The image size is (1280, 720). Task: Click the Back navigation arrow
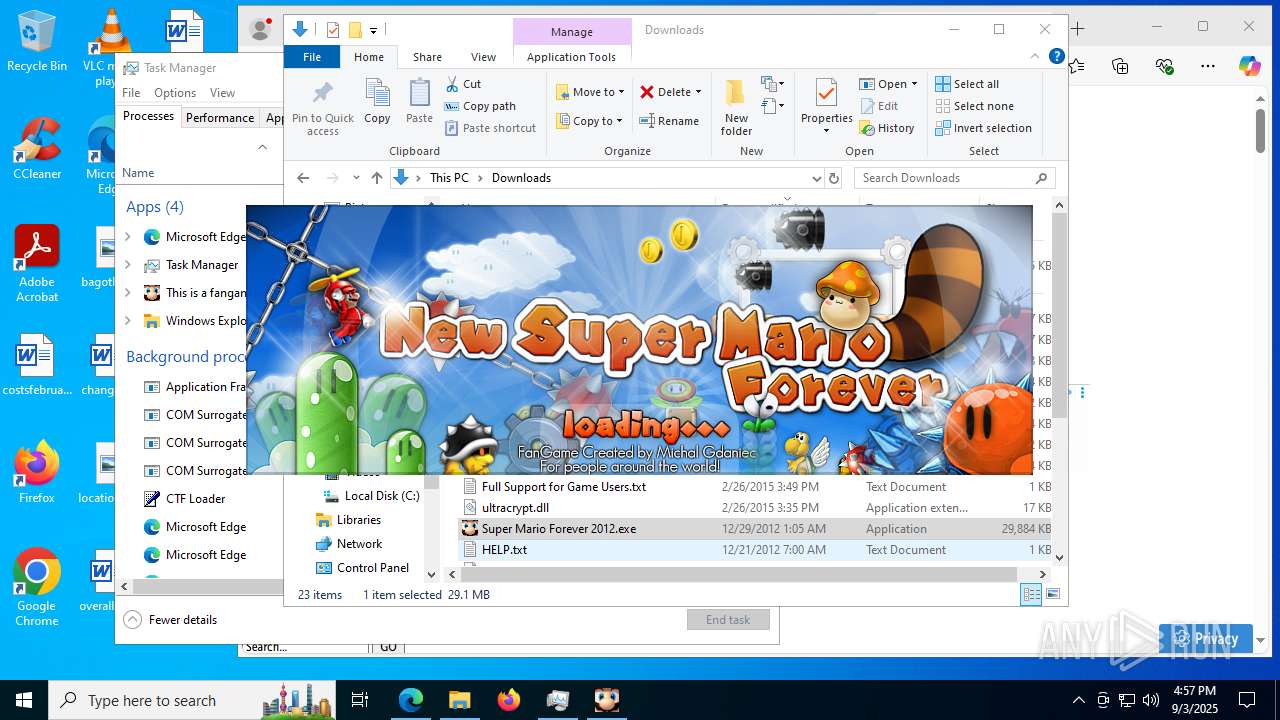pos(303,178)
